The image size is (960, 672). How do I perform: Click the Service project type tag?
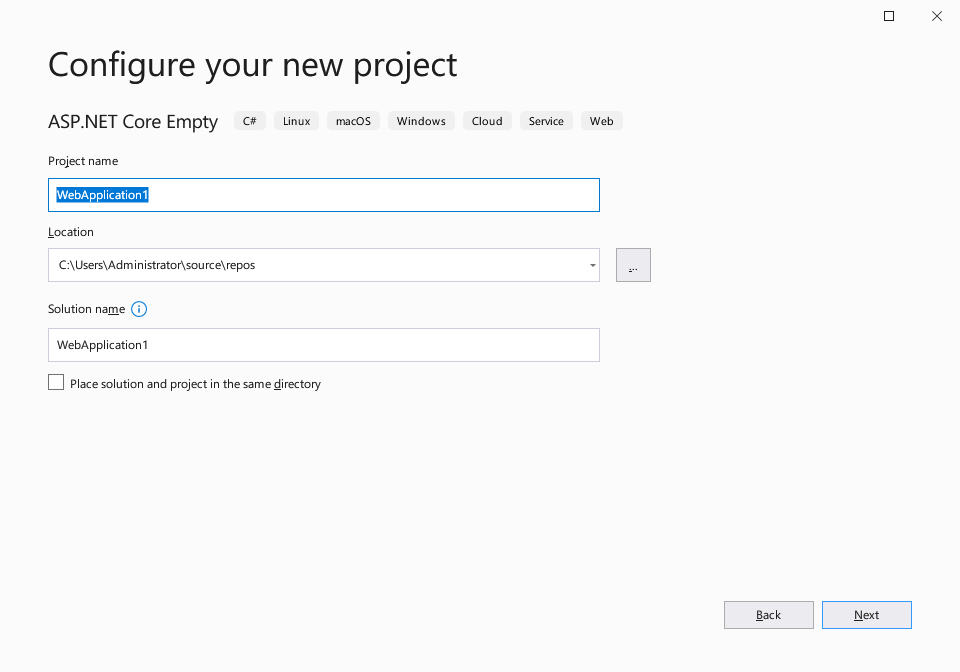click(546, 121)
